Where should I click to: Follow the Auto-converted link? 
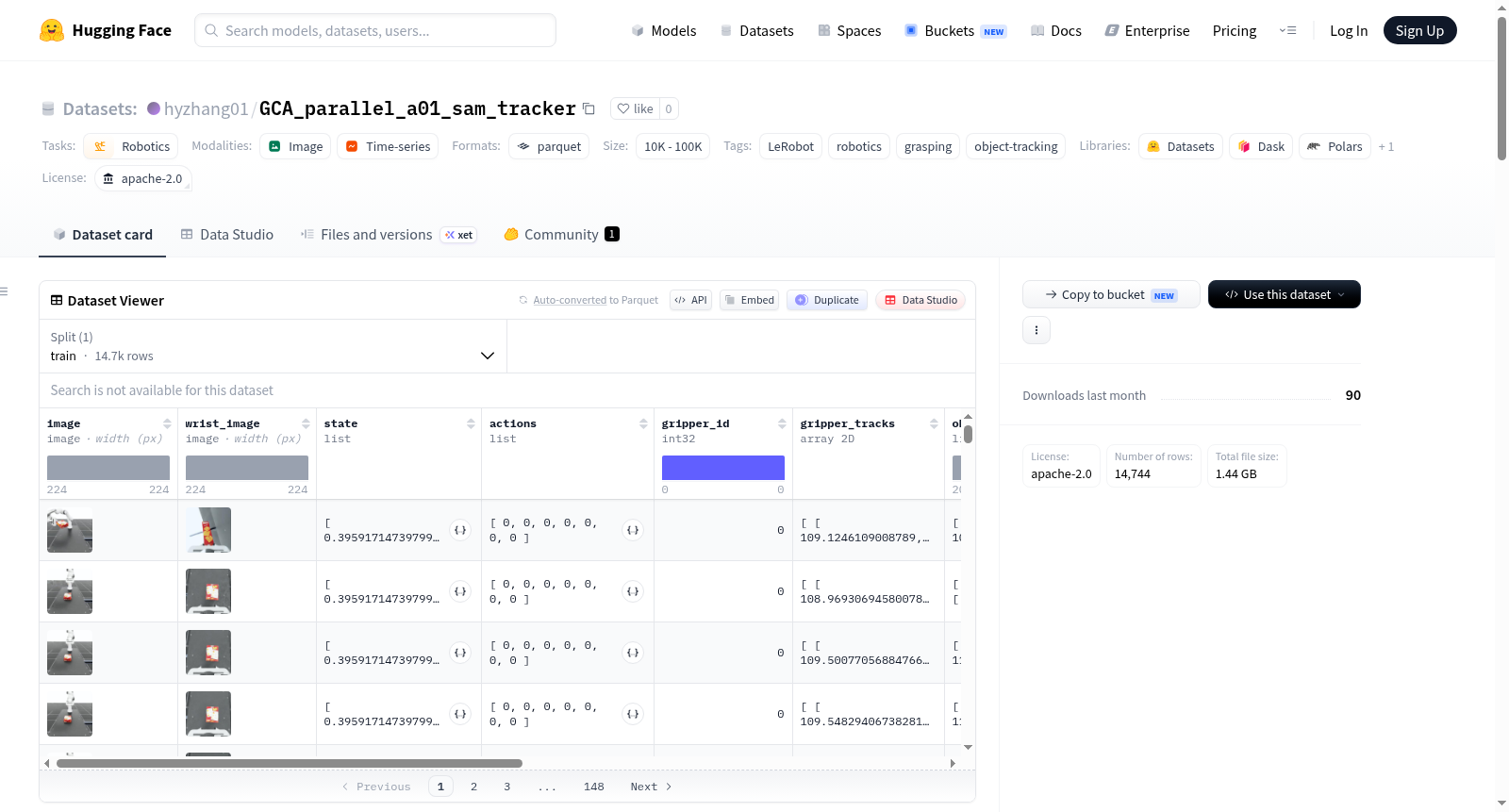(x=570, y=300)
